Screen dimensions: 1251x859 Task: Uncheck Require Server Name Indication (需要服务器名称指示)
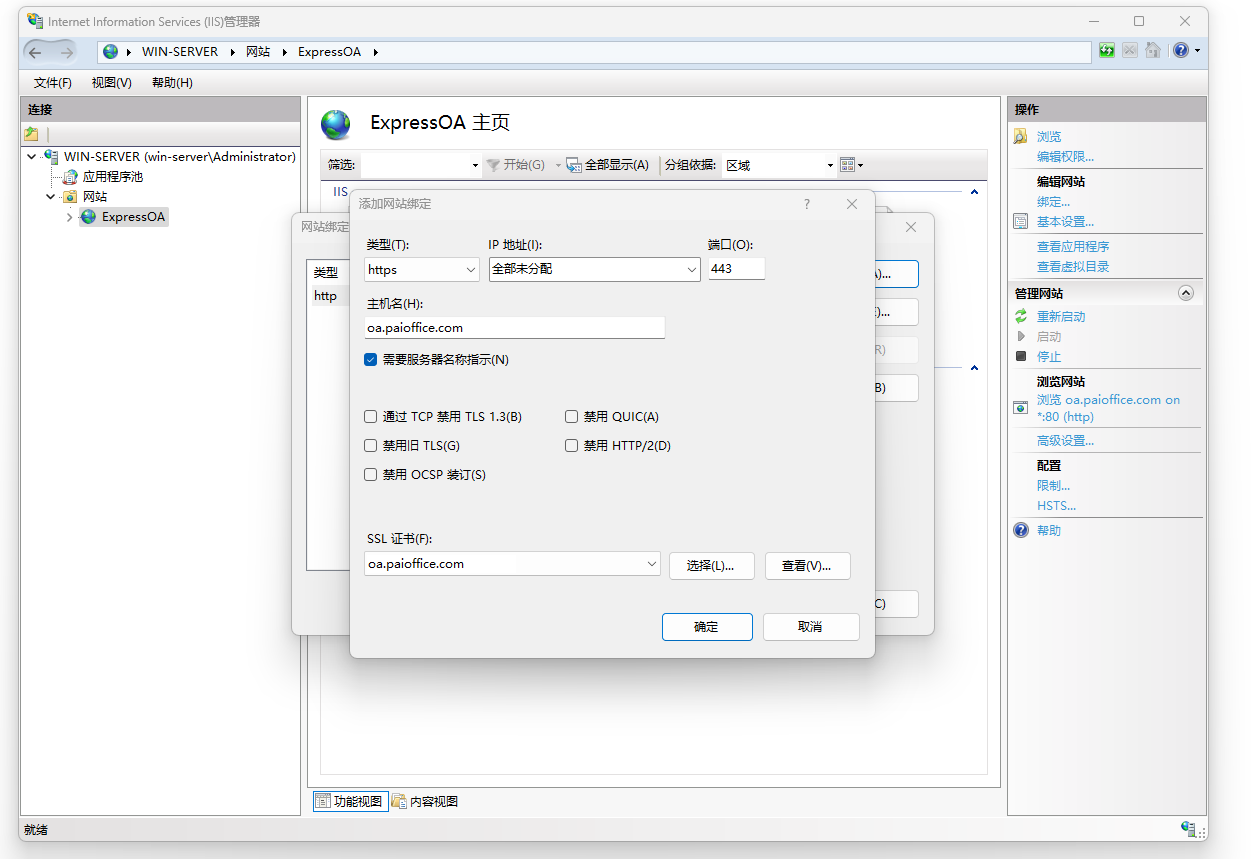(x=371, y=359)
